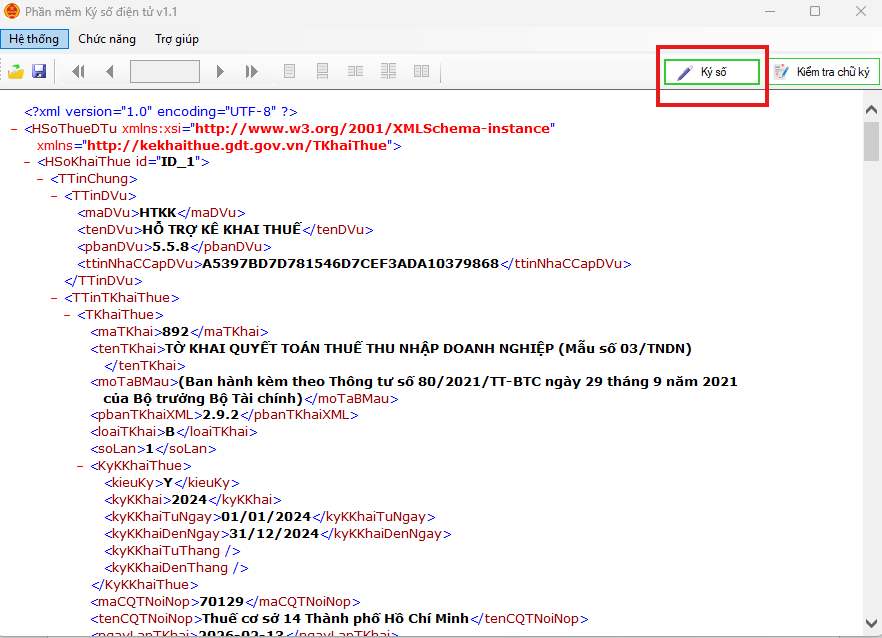882x638 pixels.
Task: Collapse the TTinDVu XML node
Action: click(x=54, y=196)
